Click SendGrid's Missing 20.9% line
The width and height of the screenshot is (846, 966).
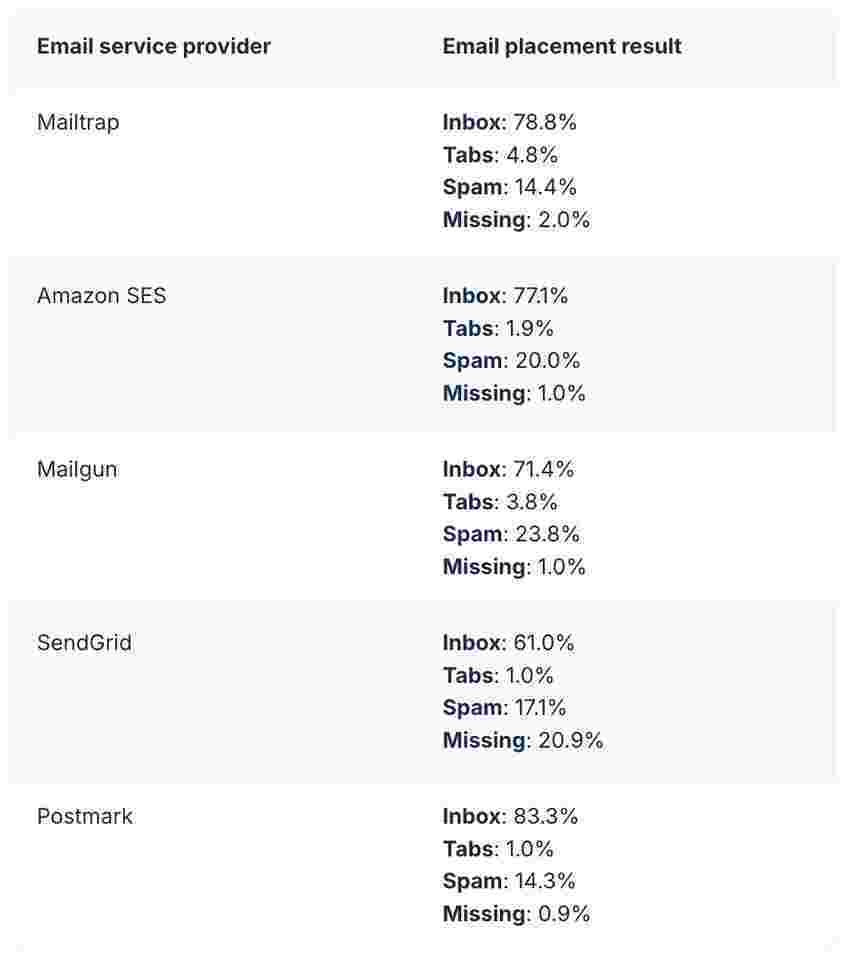tap(523, 740)
